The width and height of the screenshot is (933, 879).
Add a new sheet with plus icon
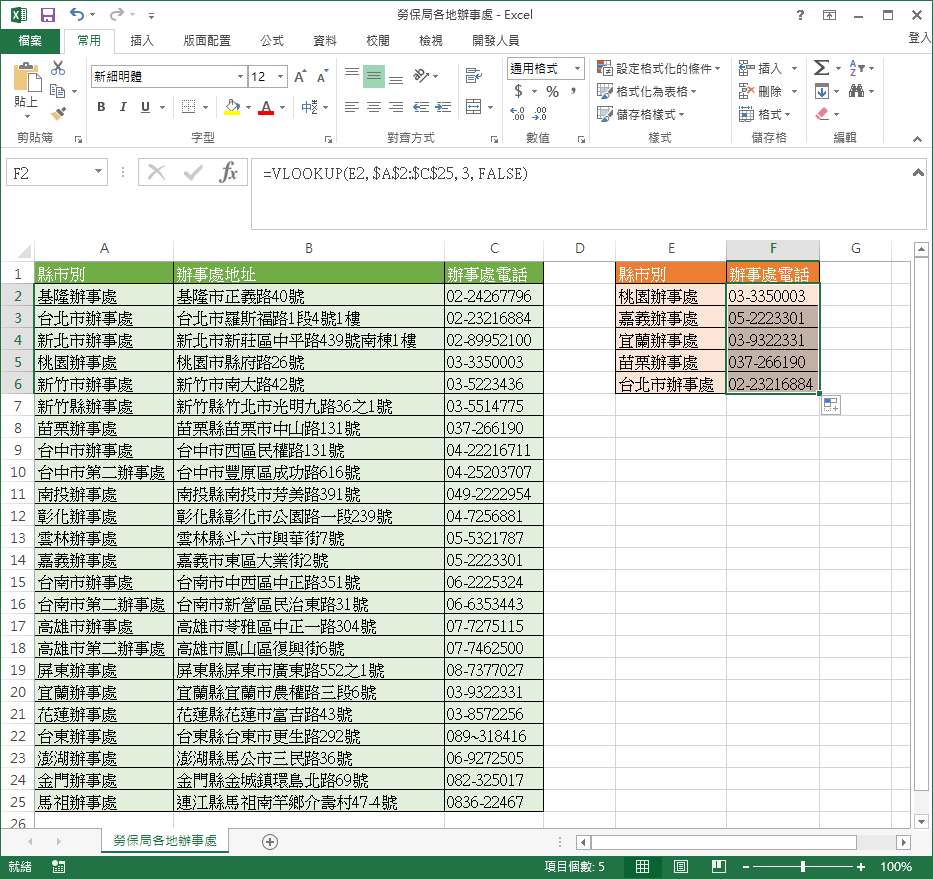pyautogui.click(x=269, y=842)
